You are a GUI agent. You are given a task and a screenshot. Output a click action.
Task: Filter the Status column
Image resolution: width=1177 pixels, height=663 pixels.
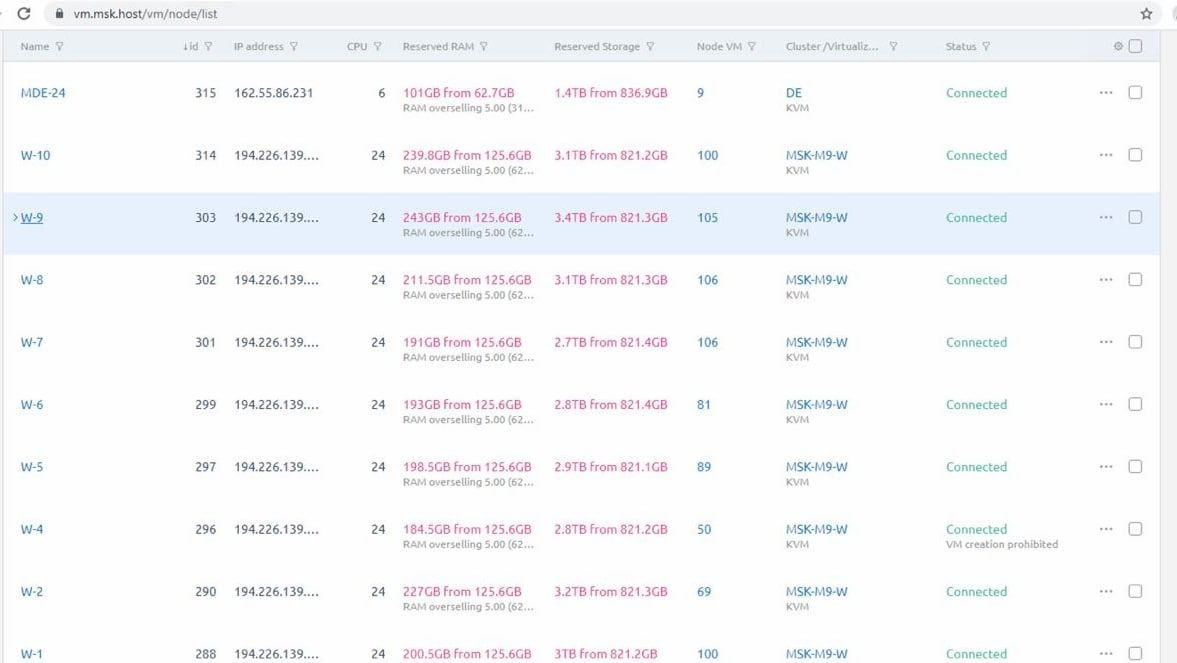coord(986,47)
